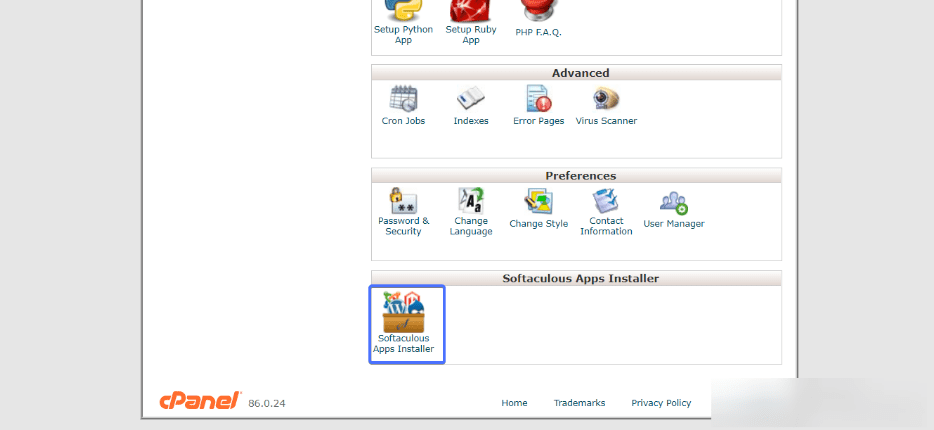Image resolution: width=934 pixels, height=430 pixels.
Task: Click the Setup Ruby App text link
Action: tap(471, 35)
